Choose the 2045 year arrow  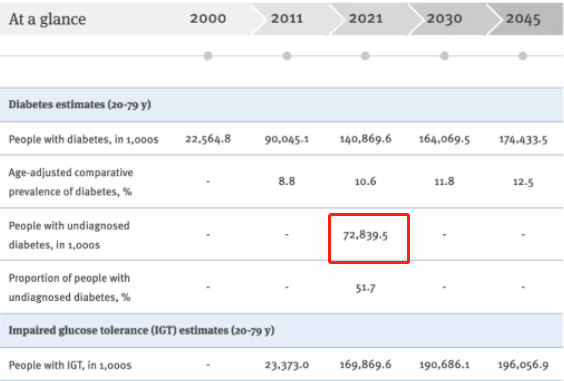[x=523, y=19]
